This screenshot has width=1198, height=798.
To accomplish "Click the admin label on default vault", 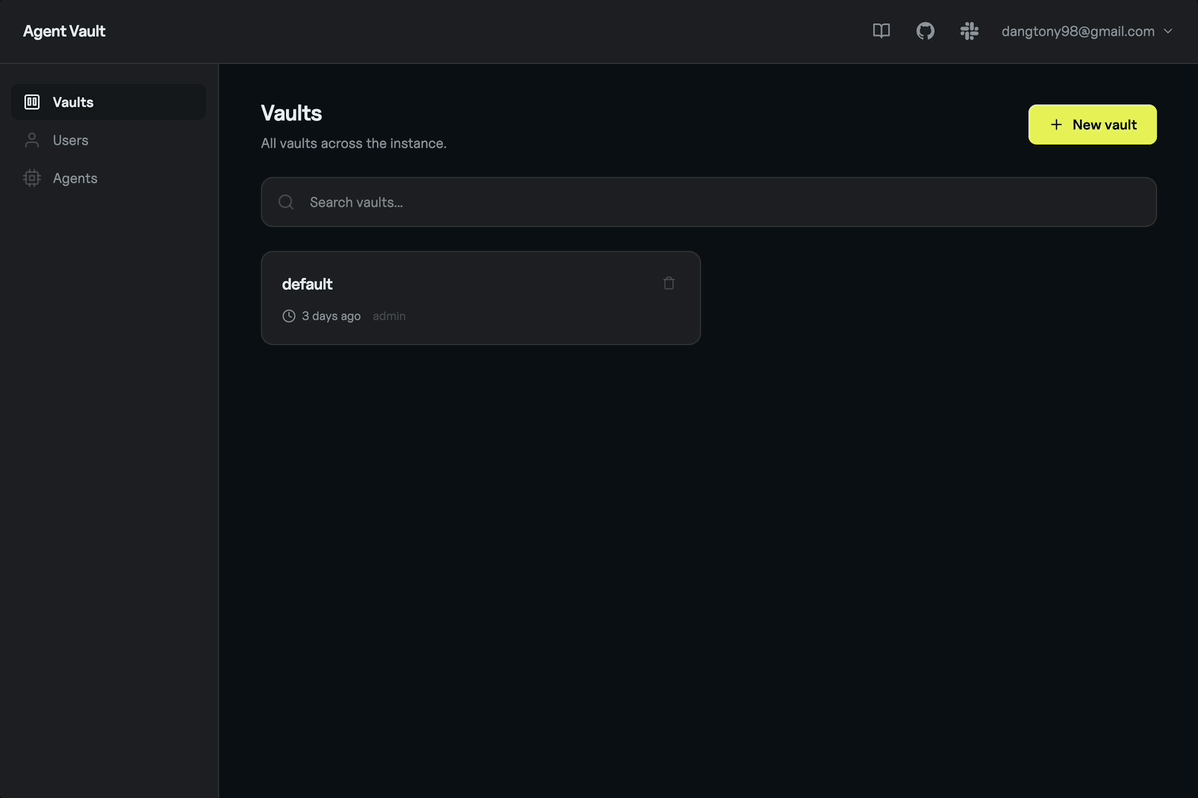I will pos(389,316).
